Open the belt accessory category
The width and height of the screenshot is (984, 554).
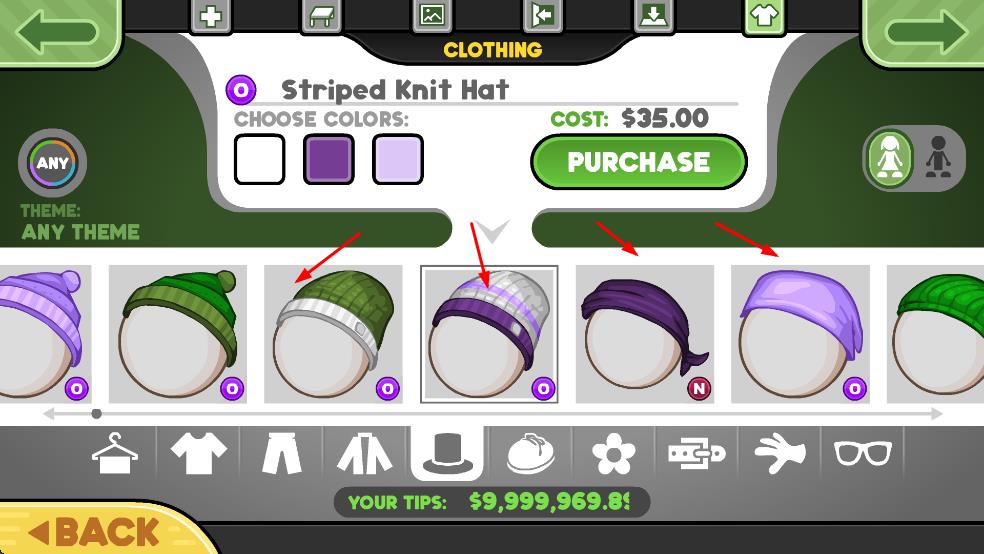pyautogui.click(x=697, y=453)
